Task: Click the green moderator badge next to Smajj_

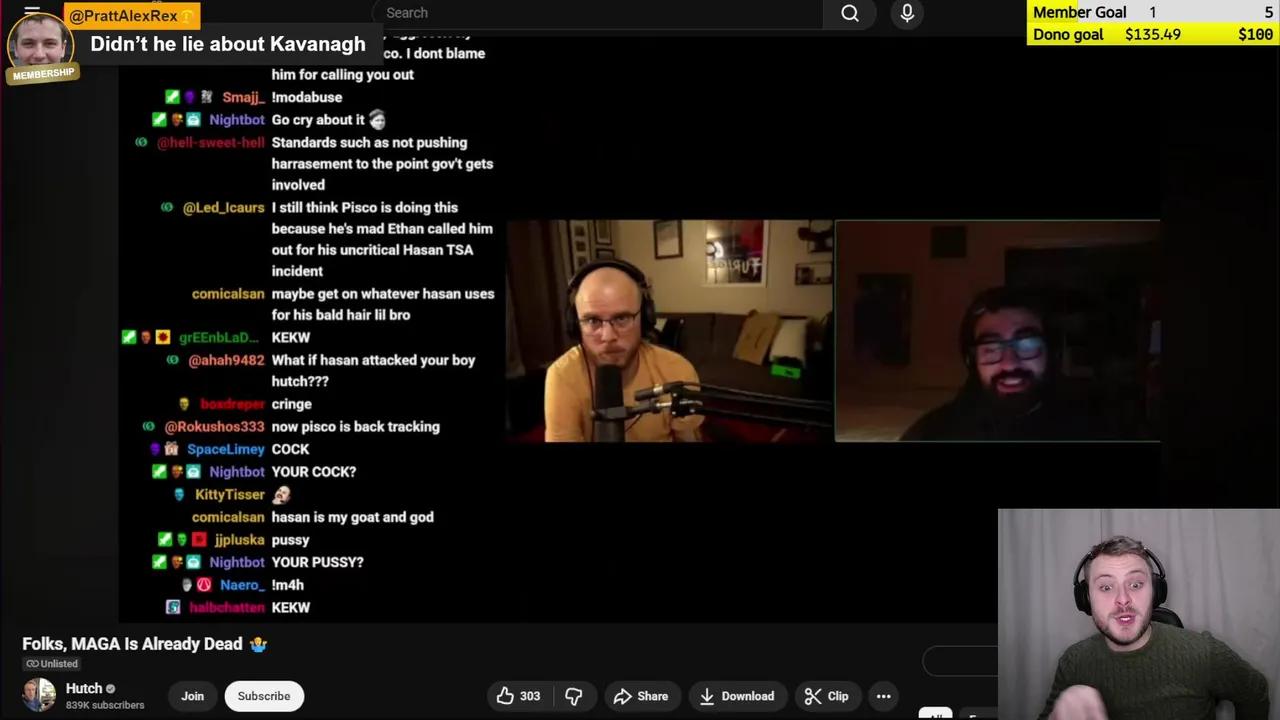Action: [172, 96]
